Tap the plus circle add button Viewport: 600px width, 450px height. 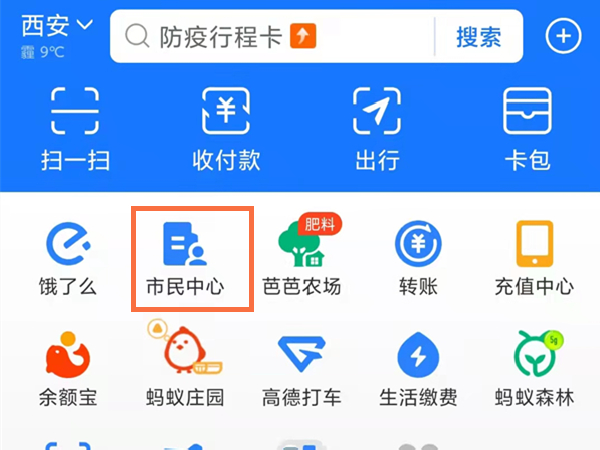[564, 36]
